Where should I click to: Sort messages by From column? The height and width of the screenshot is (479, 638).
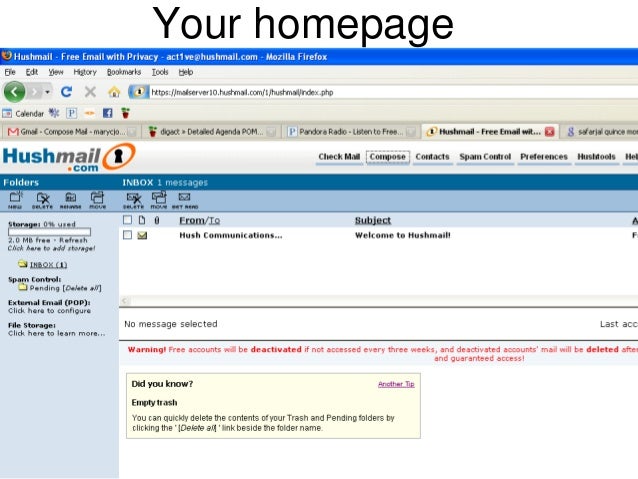click(x=192, y=220)
